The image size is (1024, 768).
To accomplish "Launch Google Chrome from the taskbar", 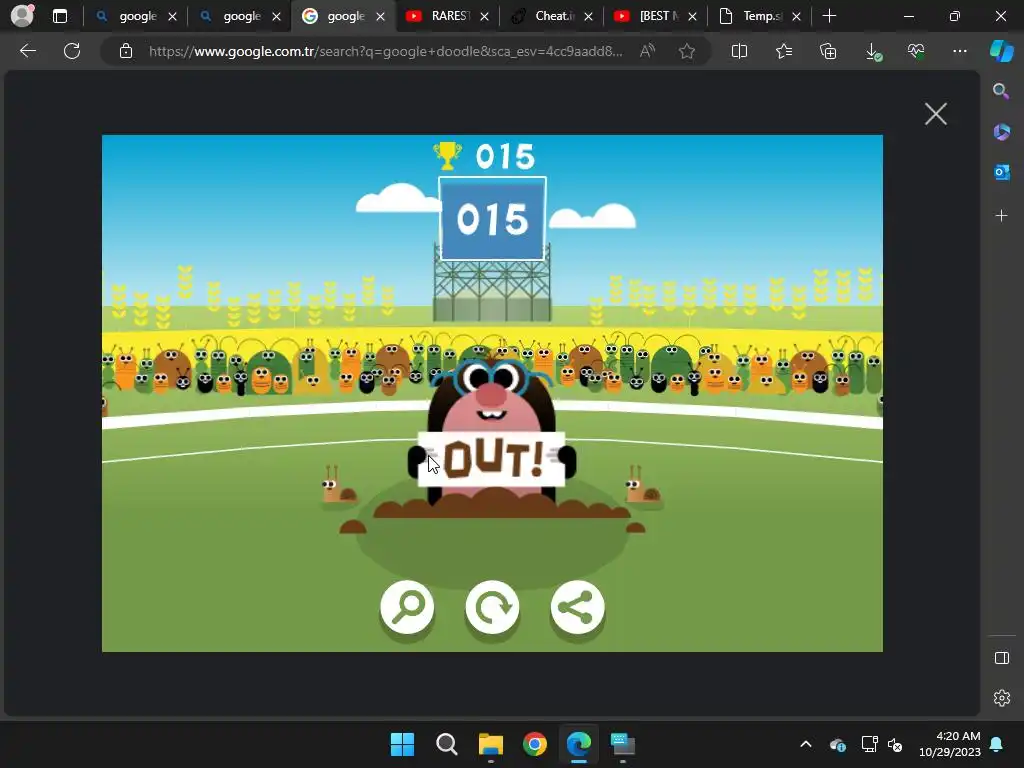I will point(535,744).
